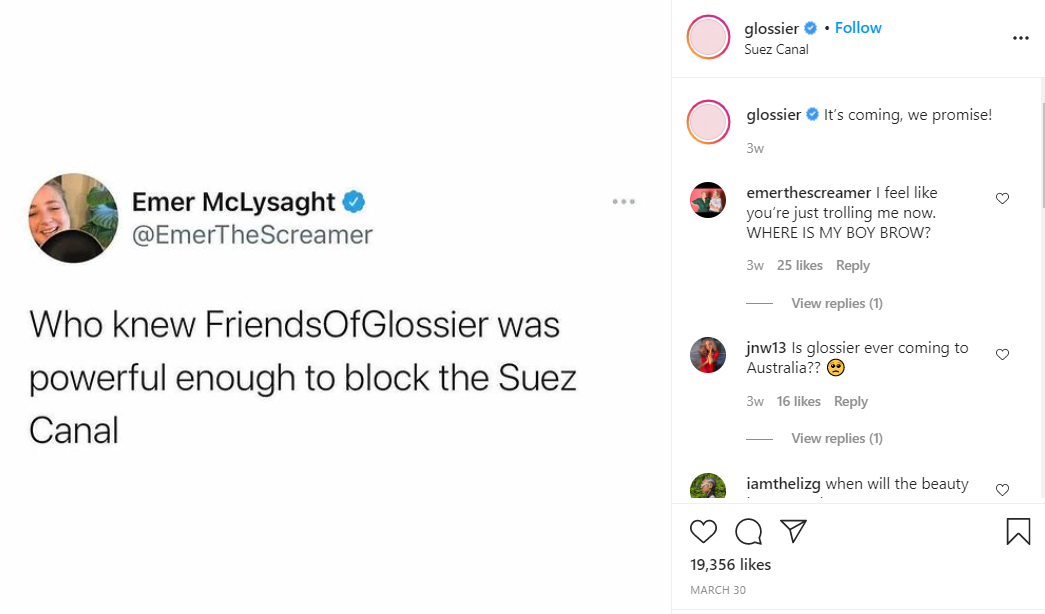Reply to jnw13's comment

(x=851, y=401)
